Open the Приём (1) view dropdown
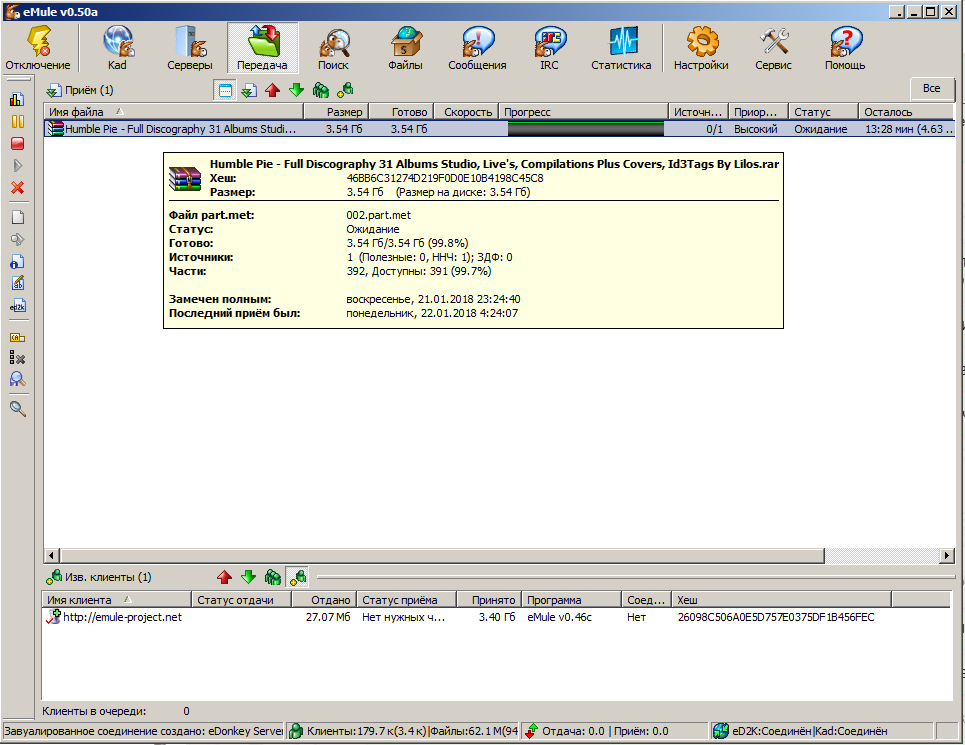 pyautogui.click(x=80, y=90)
